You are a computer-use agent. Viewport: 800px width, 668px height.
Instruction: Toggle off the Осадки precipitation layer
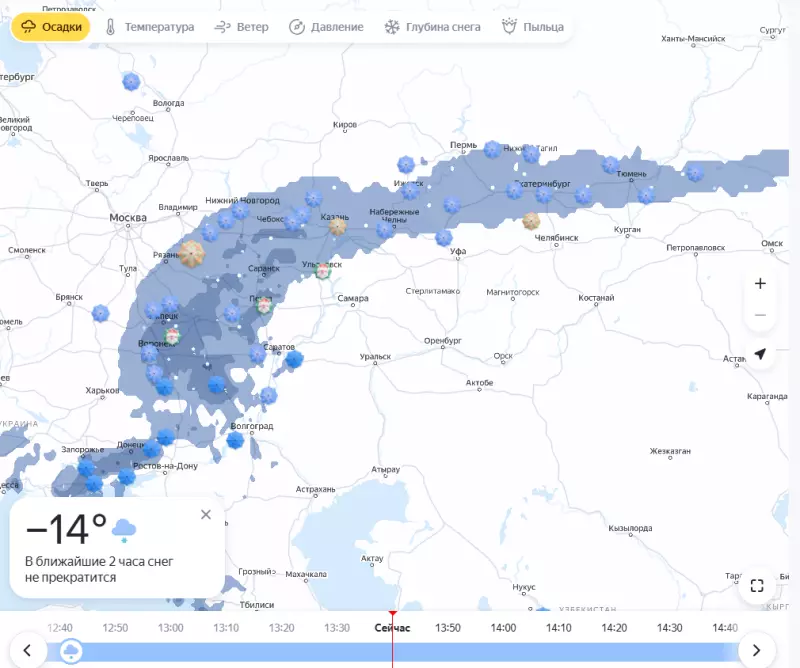click(x=48, y=27)
